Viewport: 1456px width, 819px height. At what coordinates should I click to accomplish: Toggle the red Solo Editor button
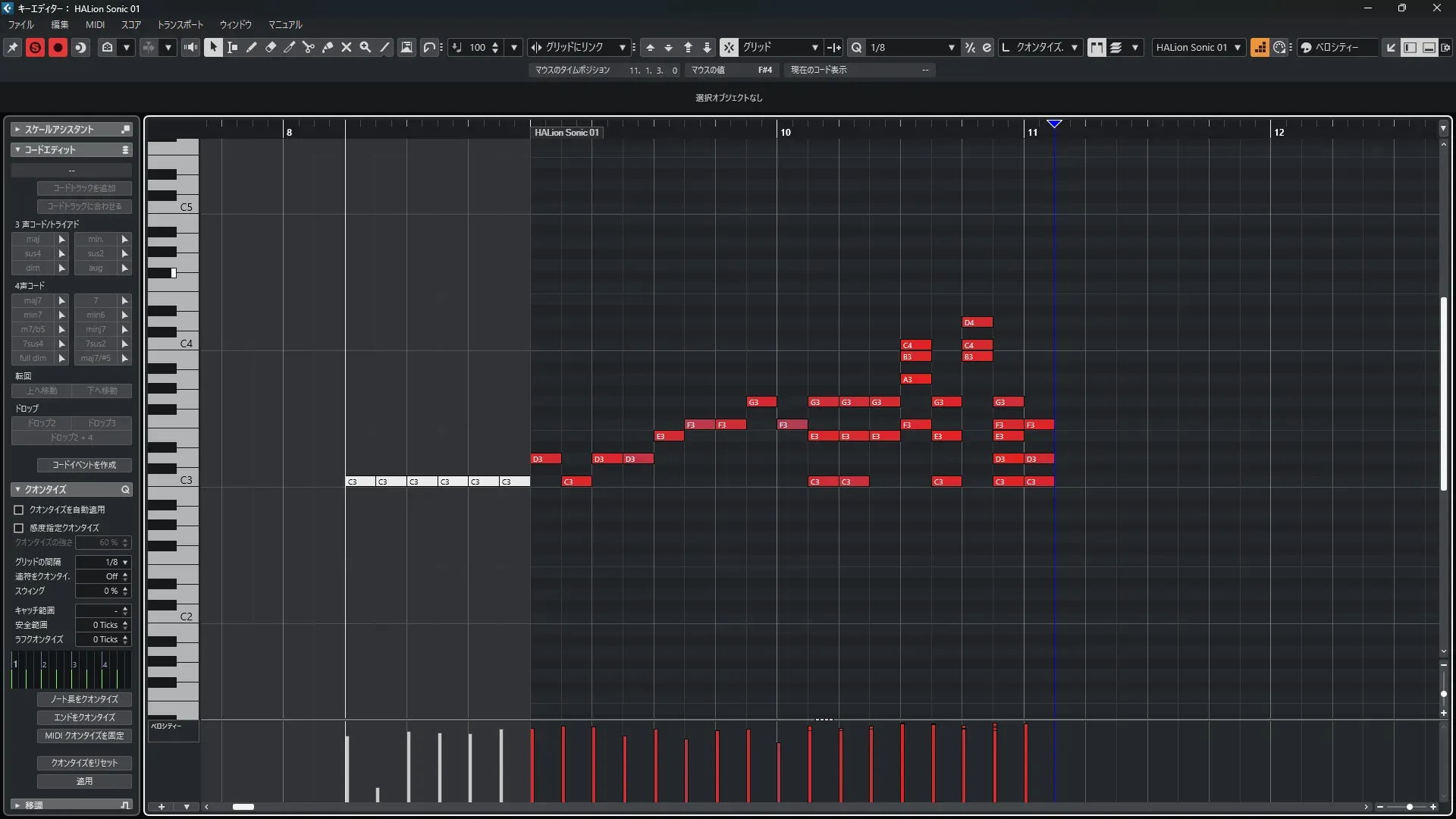(35, 47)
